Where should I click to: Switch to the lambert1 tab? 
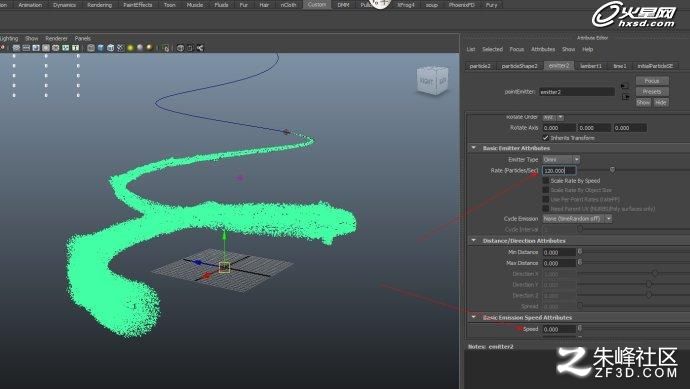[591, 66]
